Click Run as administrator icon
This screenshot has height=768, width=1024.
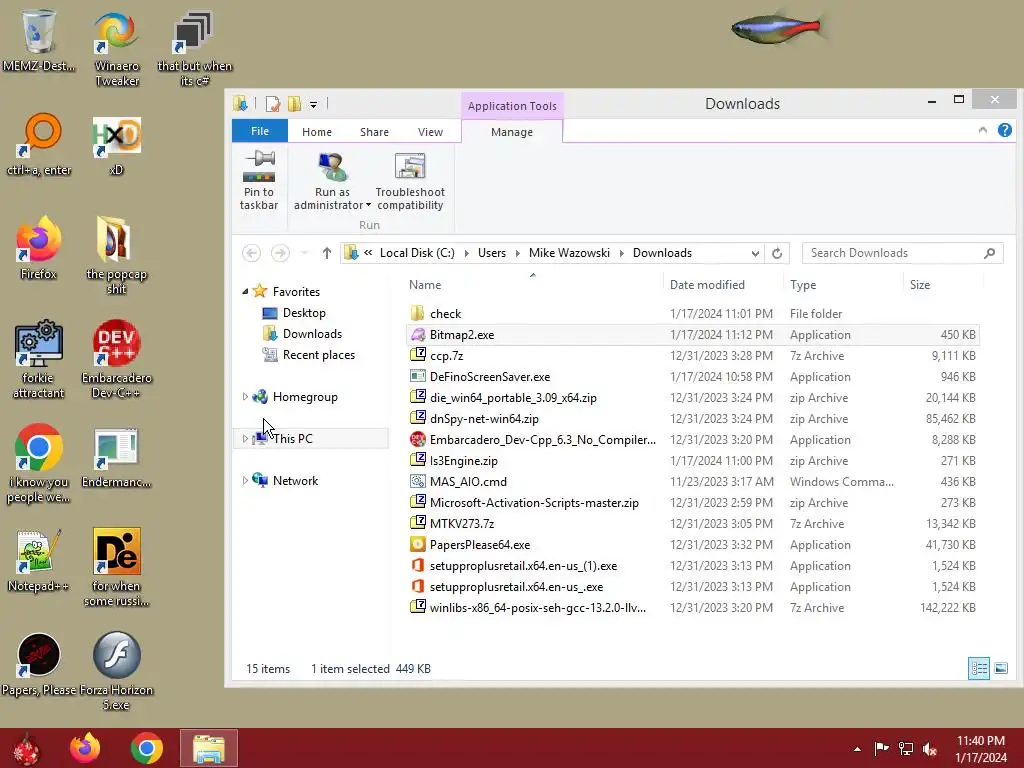[x=332, y=167]
